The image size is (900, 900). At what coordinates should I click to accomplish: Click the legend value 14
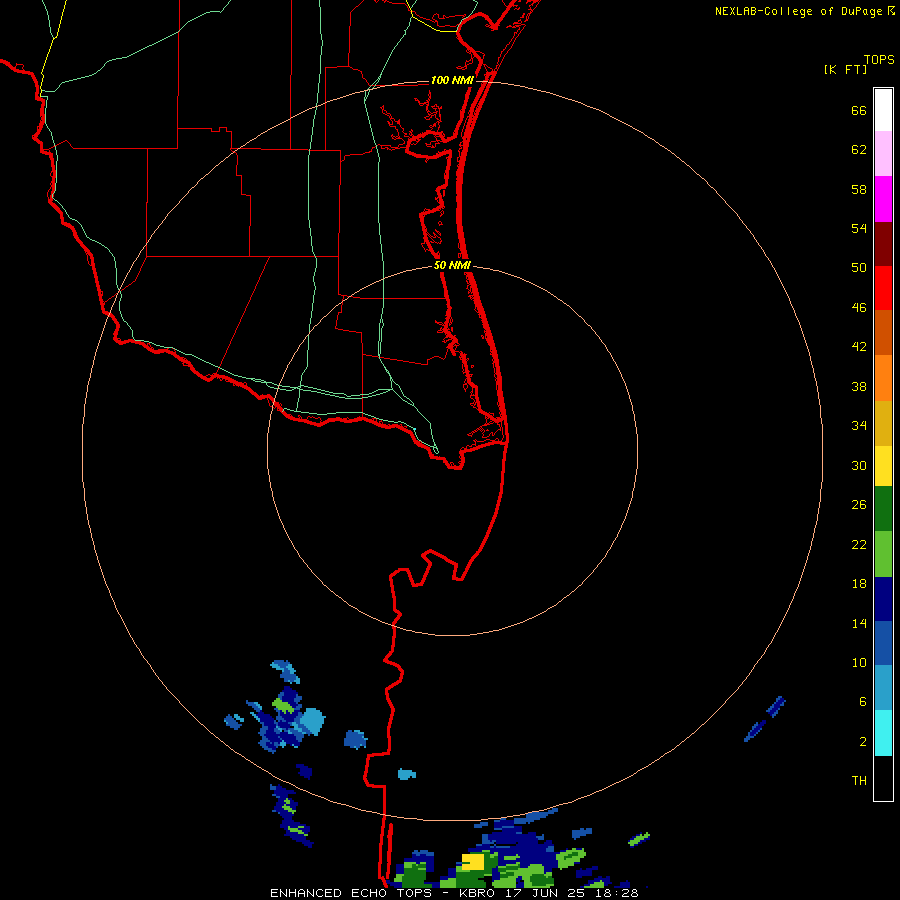pos(859,623)
